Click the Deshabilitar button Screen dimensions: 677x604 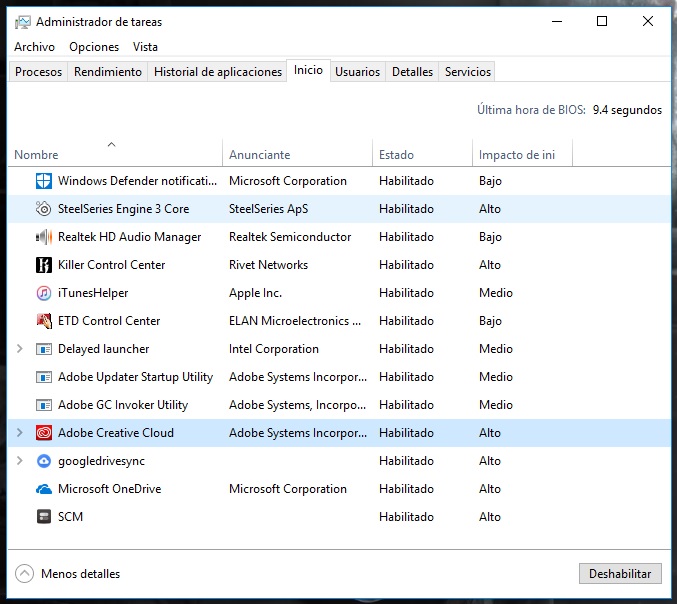tap(620, 574)
